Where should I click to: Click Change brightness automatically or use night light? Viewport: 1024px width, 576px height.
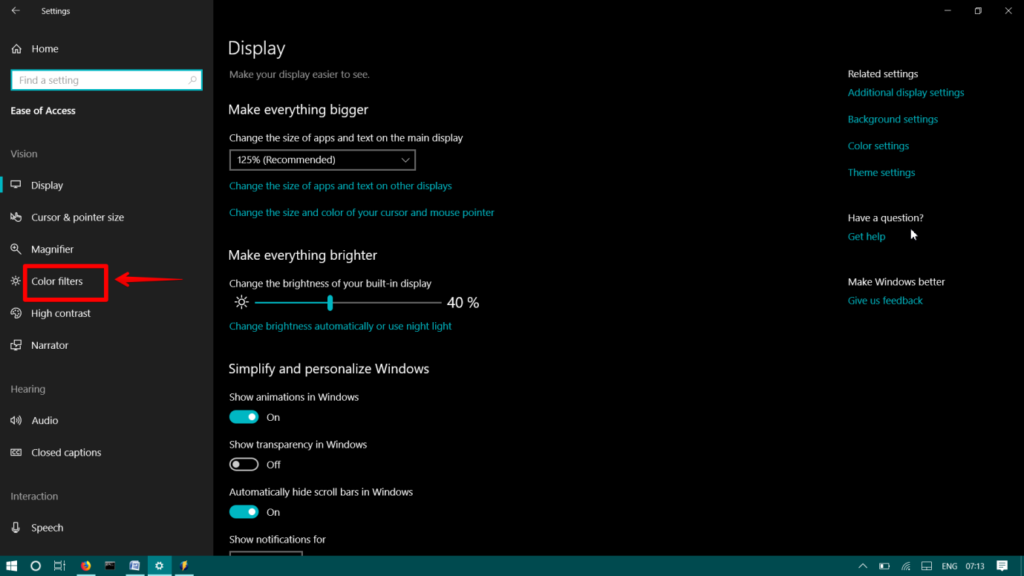point(340,326)
